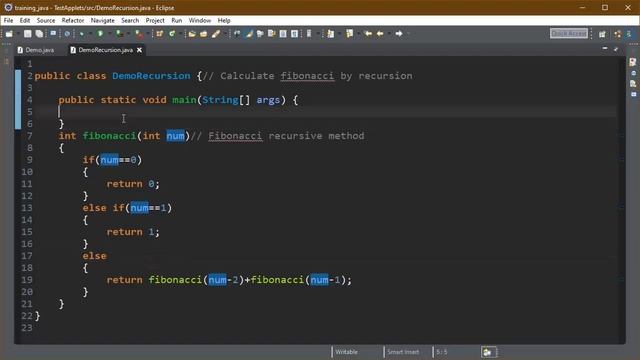The image size is (640, 360).
Task: Click the Back navigation yellow arrow
Action: click(x=380, y=33)
